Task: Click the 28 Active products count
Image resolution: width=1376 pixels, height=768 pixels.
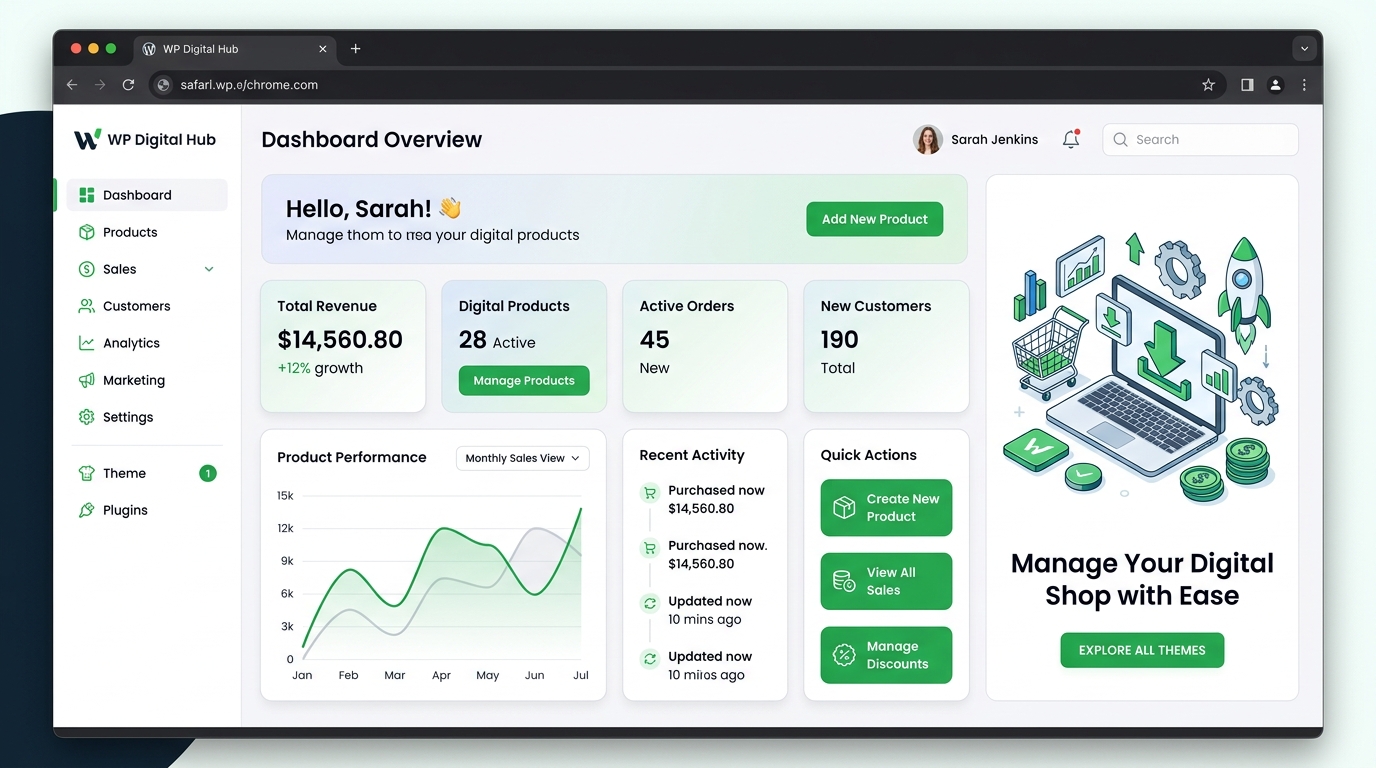Action: coord(497,341)
